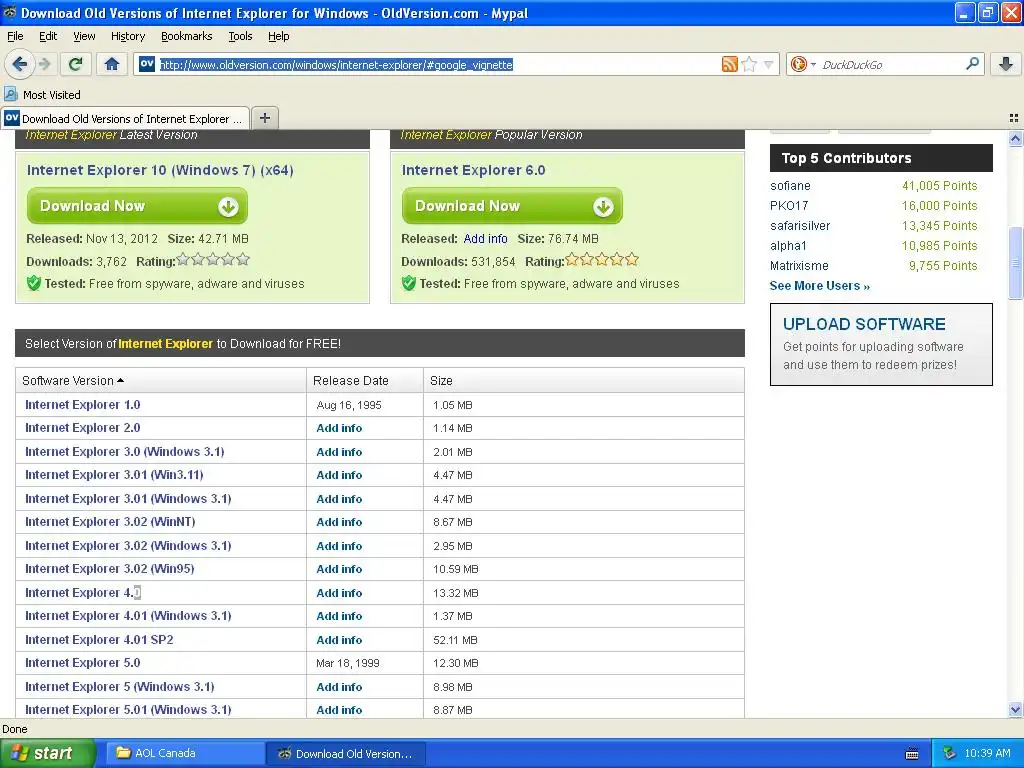Open the Bookmarks menu

click(186, 36)
